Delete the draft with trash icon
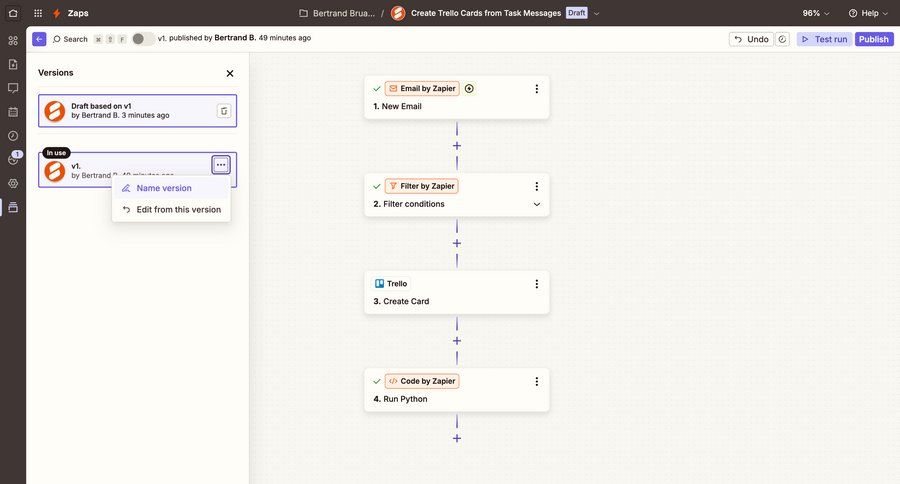This screenshot has height=484, width=900. pos(224,111)
